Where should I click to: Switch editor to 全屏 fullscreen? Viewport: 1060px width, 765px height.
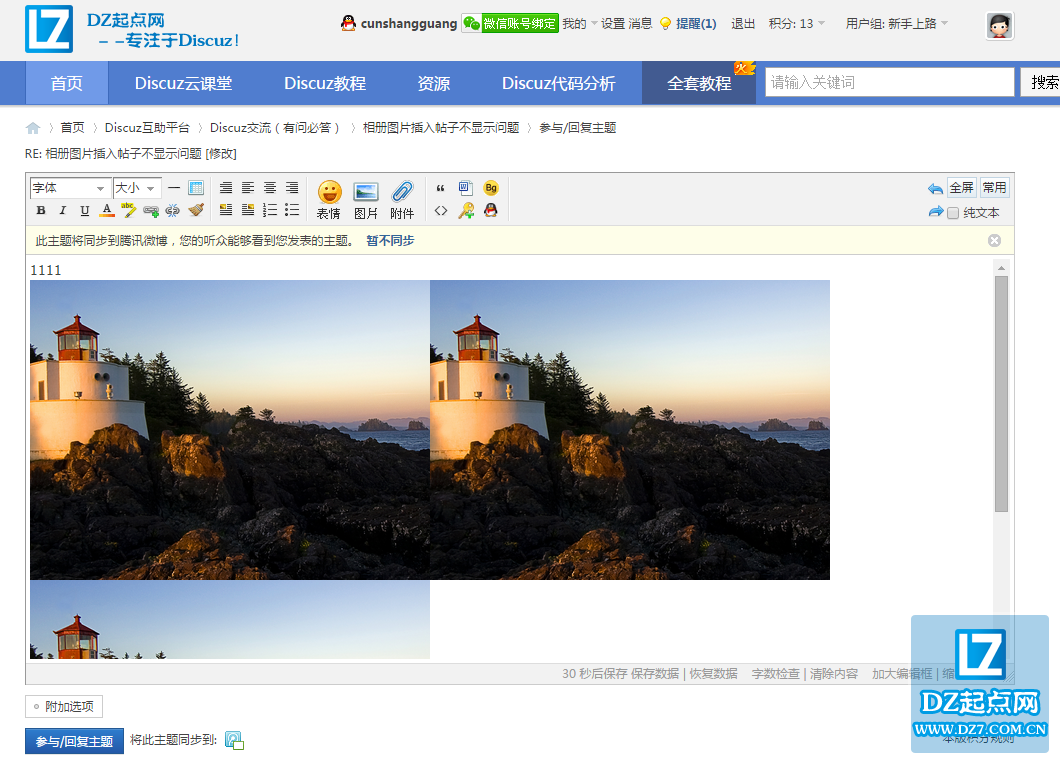(961, 187)
